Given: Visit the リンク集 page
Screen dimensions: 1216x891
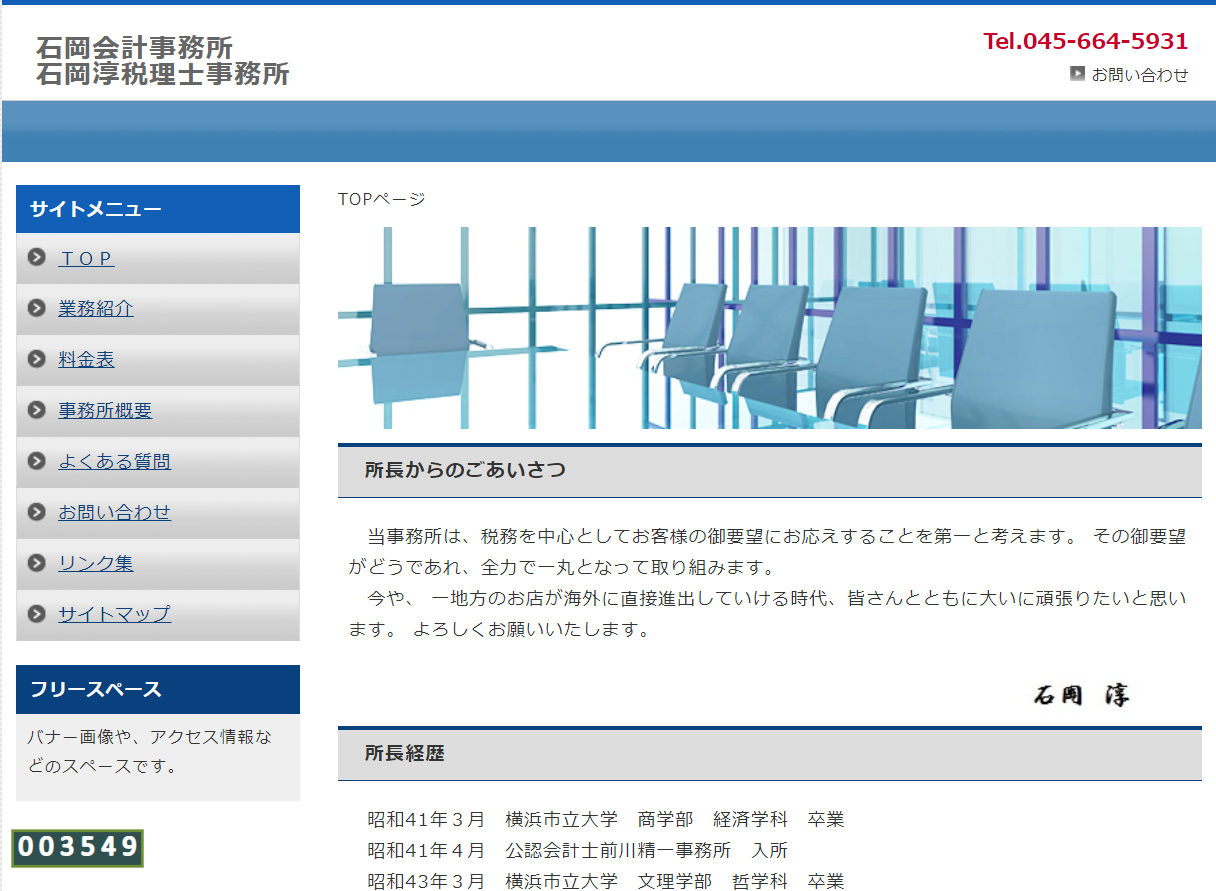Looking at the screenshot, I should click(95, 564).
